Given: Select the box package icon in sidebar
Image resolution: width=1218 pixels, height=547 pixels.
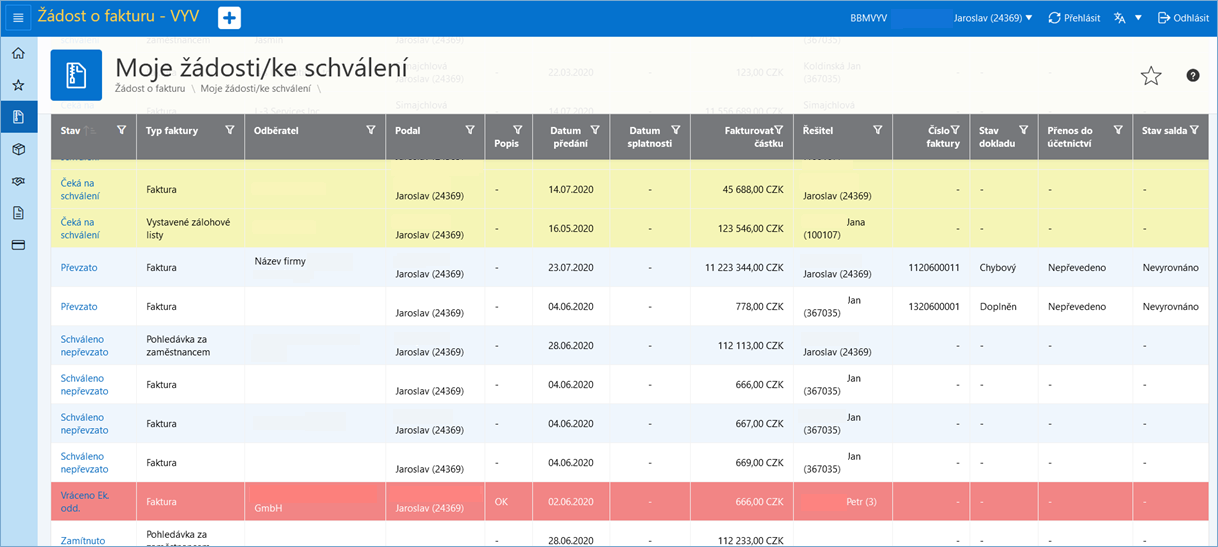Looking at the screenshot, I should point(18,149).
